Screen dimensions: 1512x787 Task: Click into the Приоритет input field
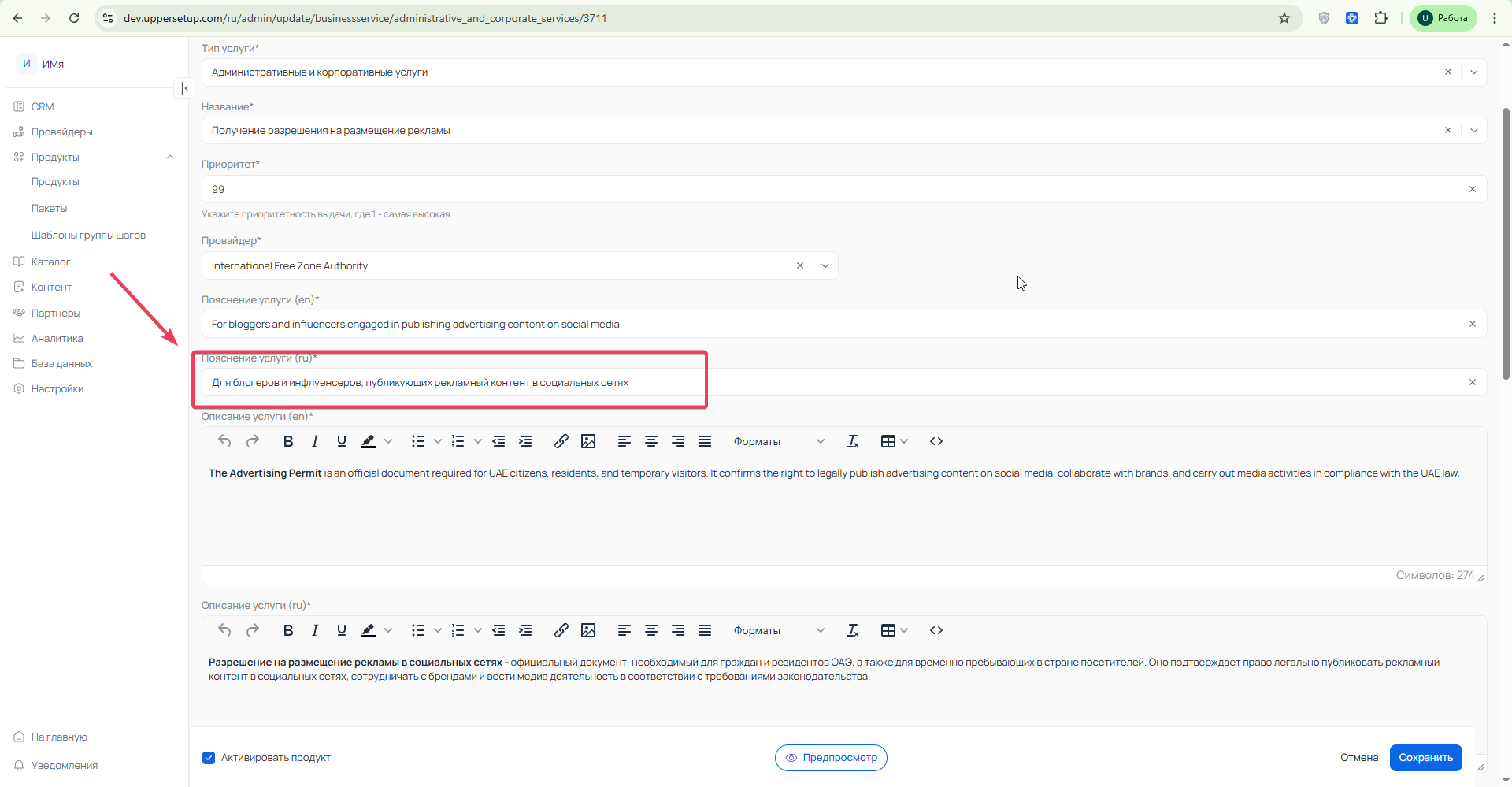tap(835, 189)
